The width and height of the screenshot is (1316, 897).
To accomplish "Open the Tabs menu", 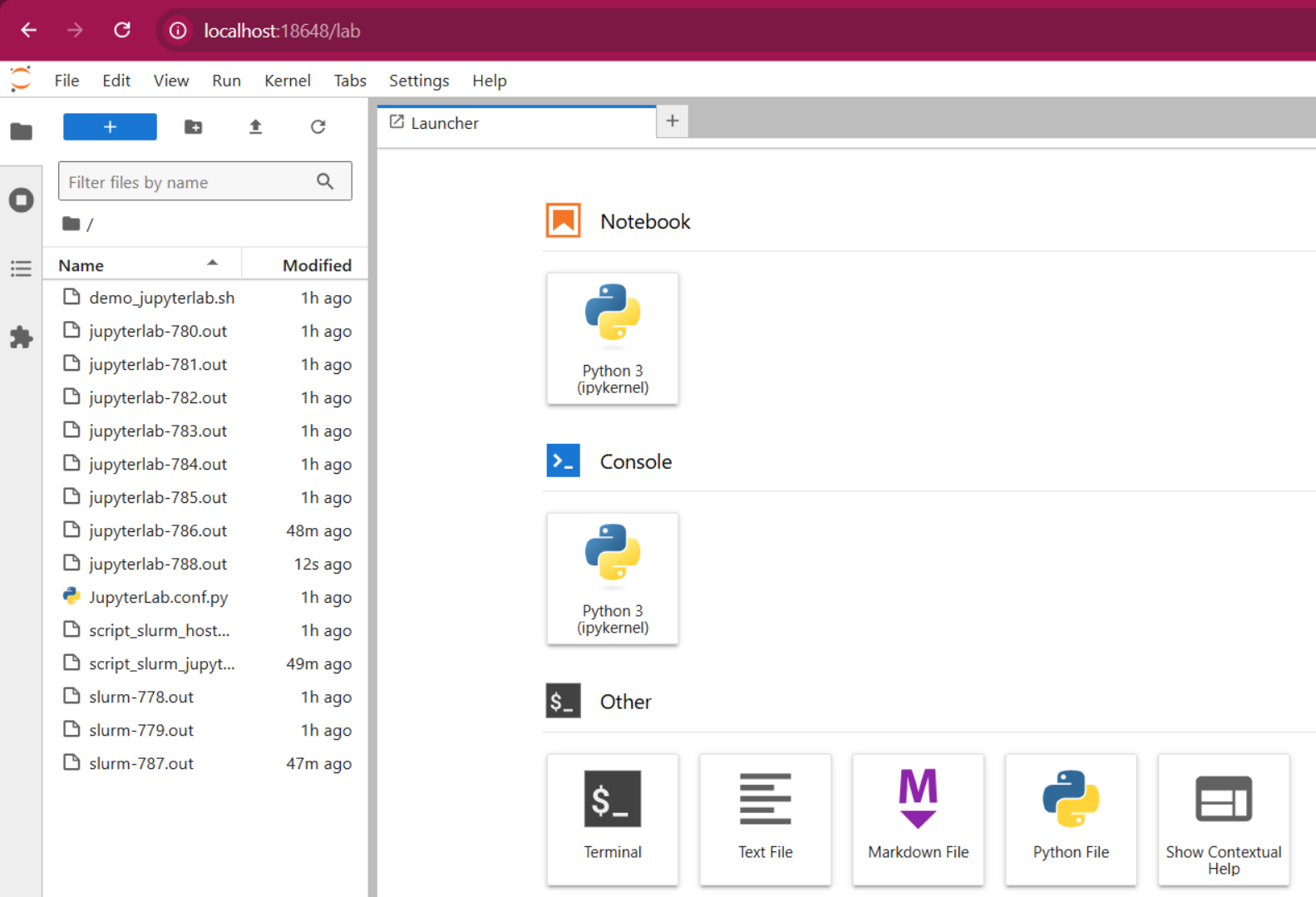I will [x=350, y=81].
